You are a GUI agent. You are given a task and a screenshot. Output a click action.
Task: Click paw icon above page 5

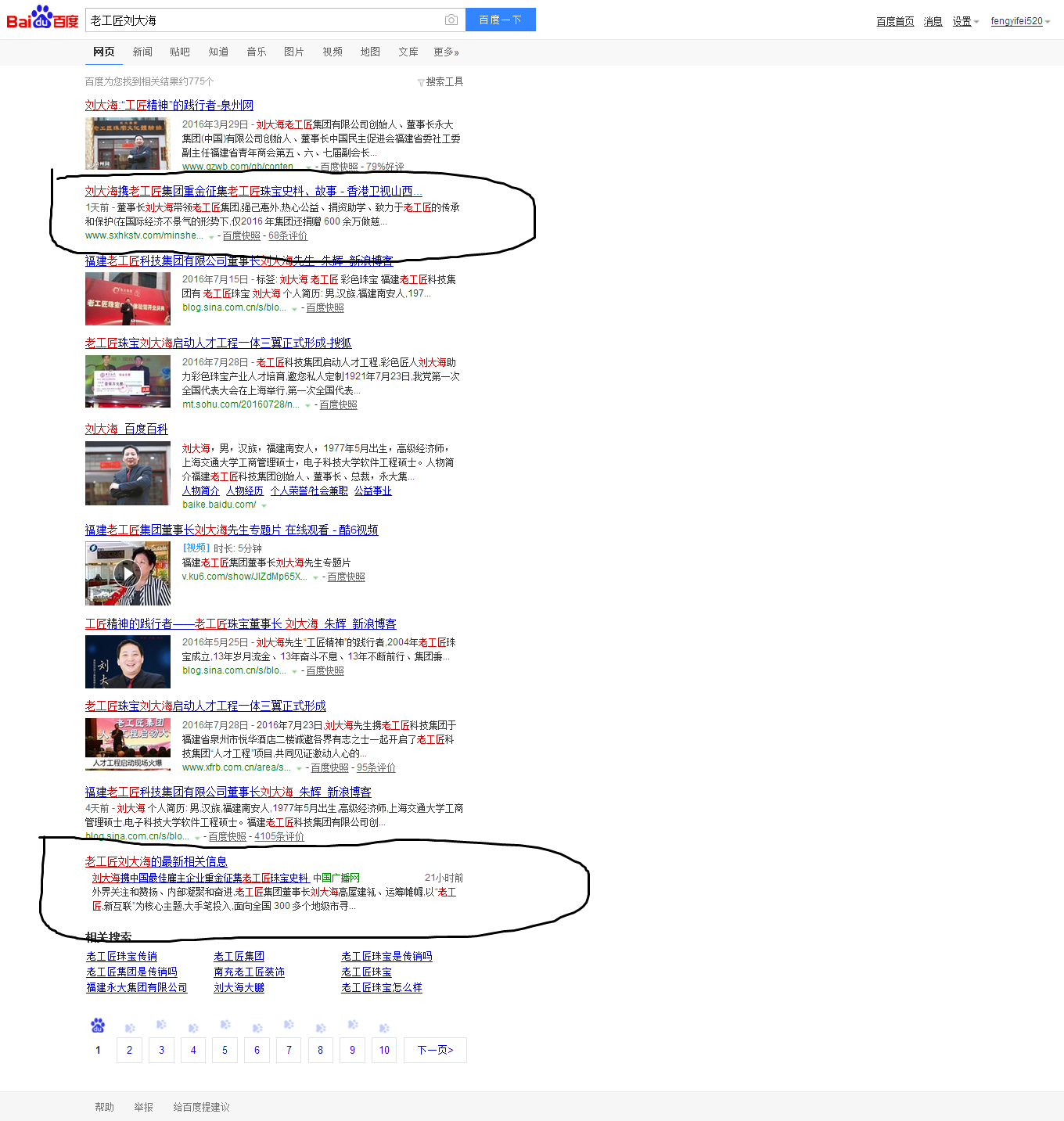coord(225,1024)
